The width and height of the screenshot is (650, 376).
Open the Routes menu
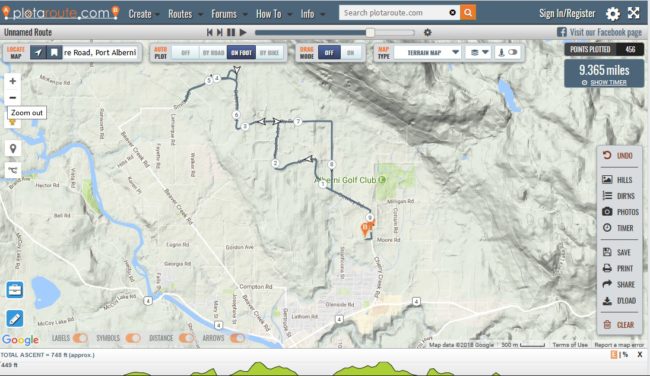tap(185, 14)
